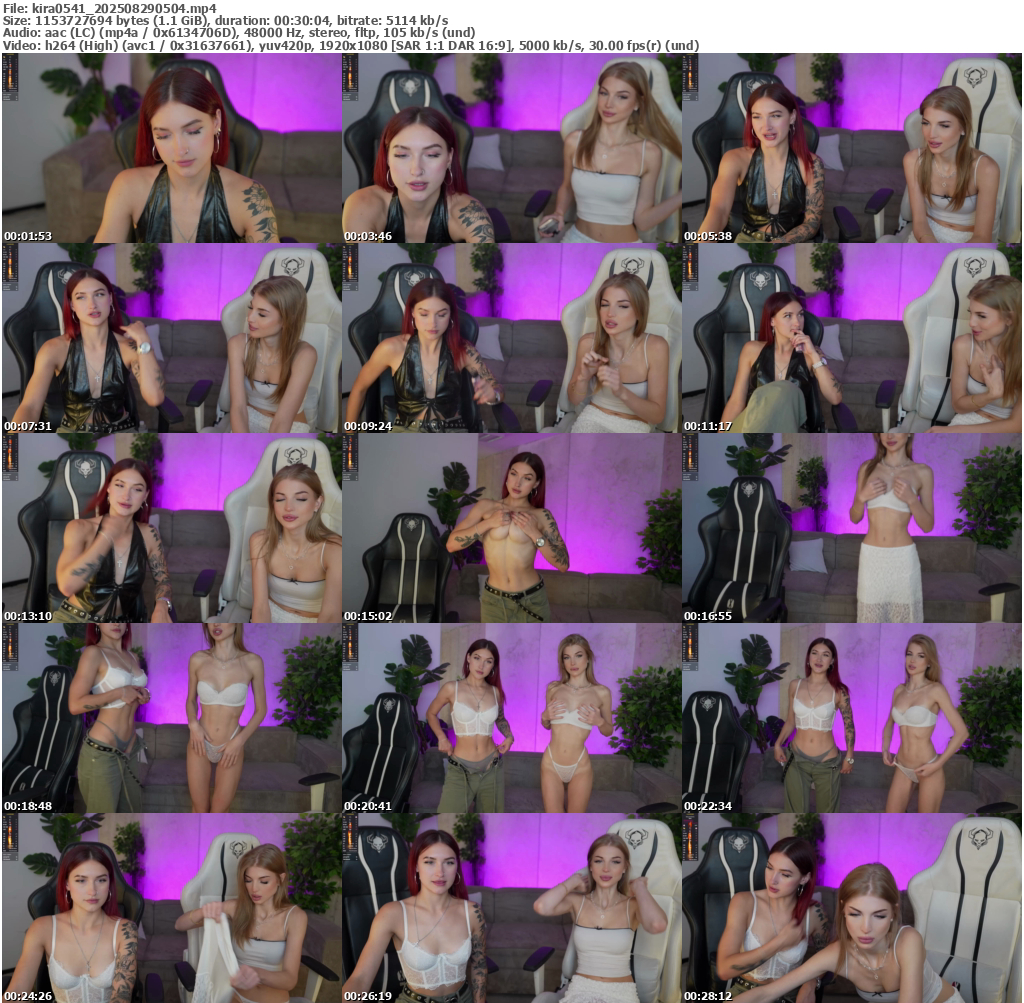
Task: Click the frame timestamped 00:22:34
Action: (852, 718)
